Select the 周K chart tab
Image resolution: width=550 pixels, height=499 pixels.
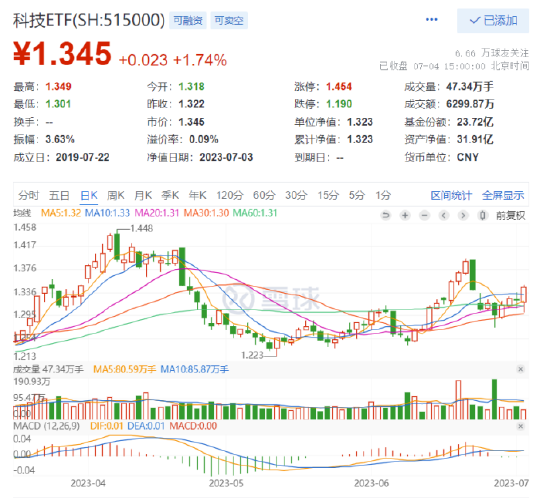pos(116,195)
